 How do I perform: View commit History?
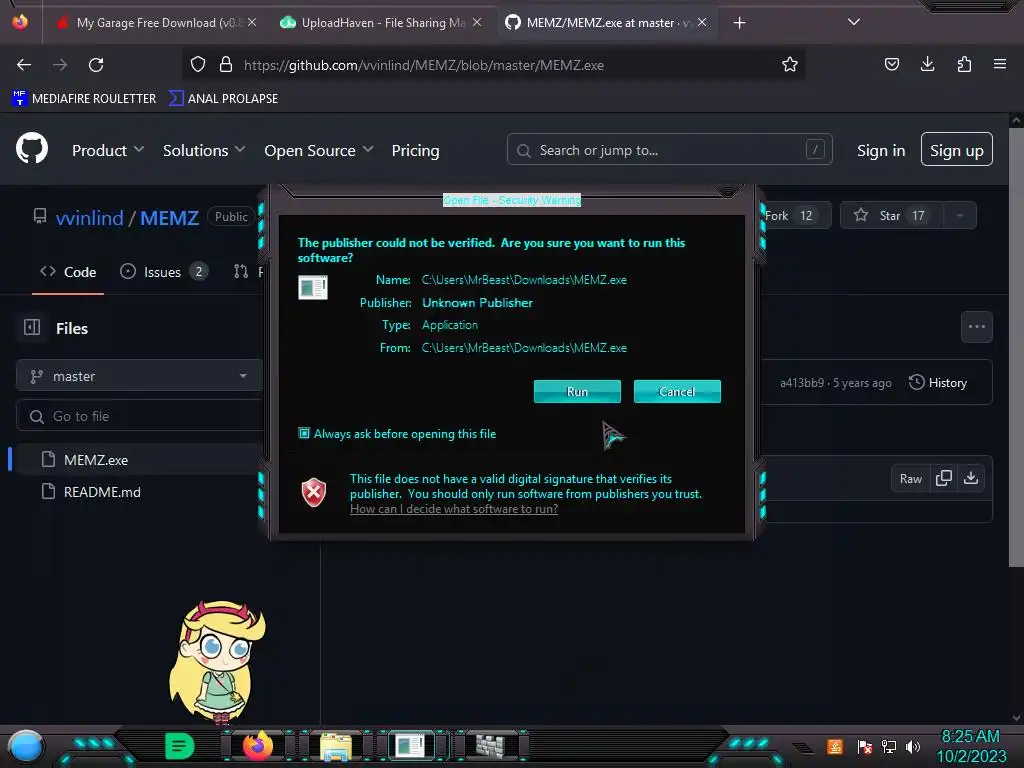coord(938,383)
